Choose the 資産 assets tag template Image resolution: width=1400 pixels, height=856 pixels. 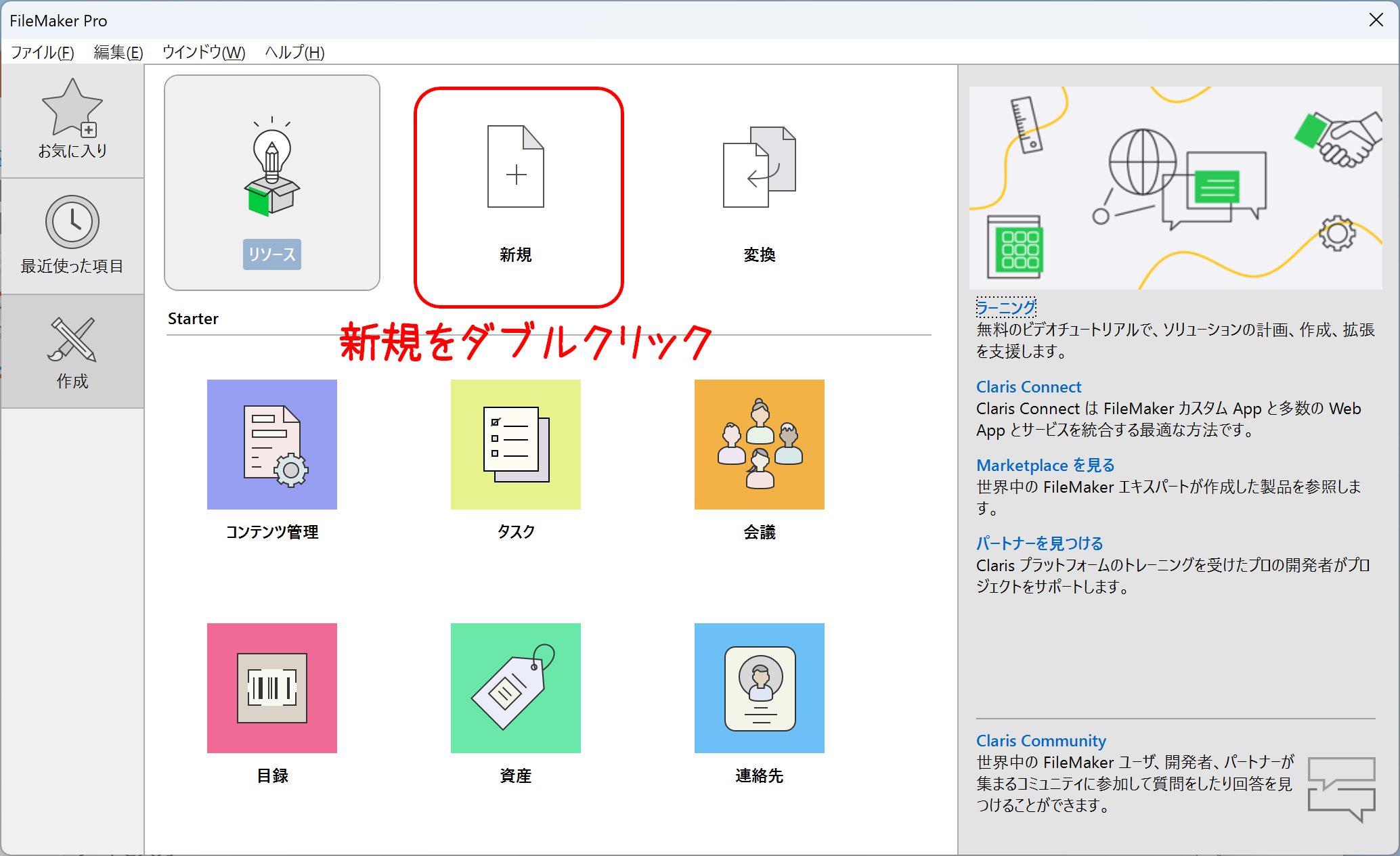point(515,688)
